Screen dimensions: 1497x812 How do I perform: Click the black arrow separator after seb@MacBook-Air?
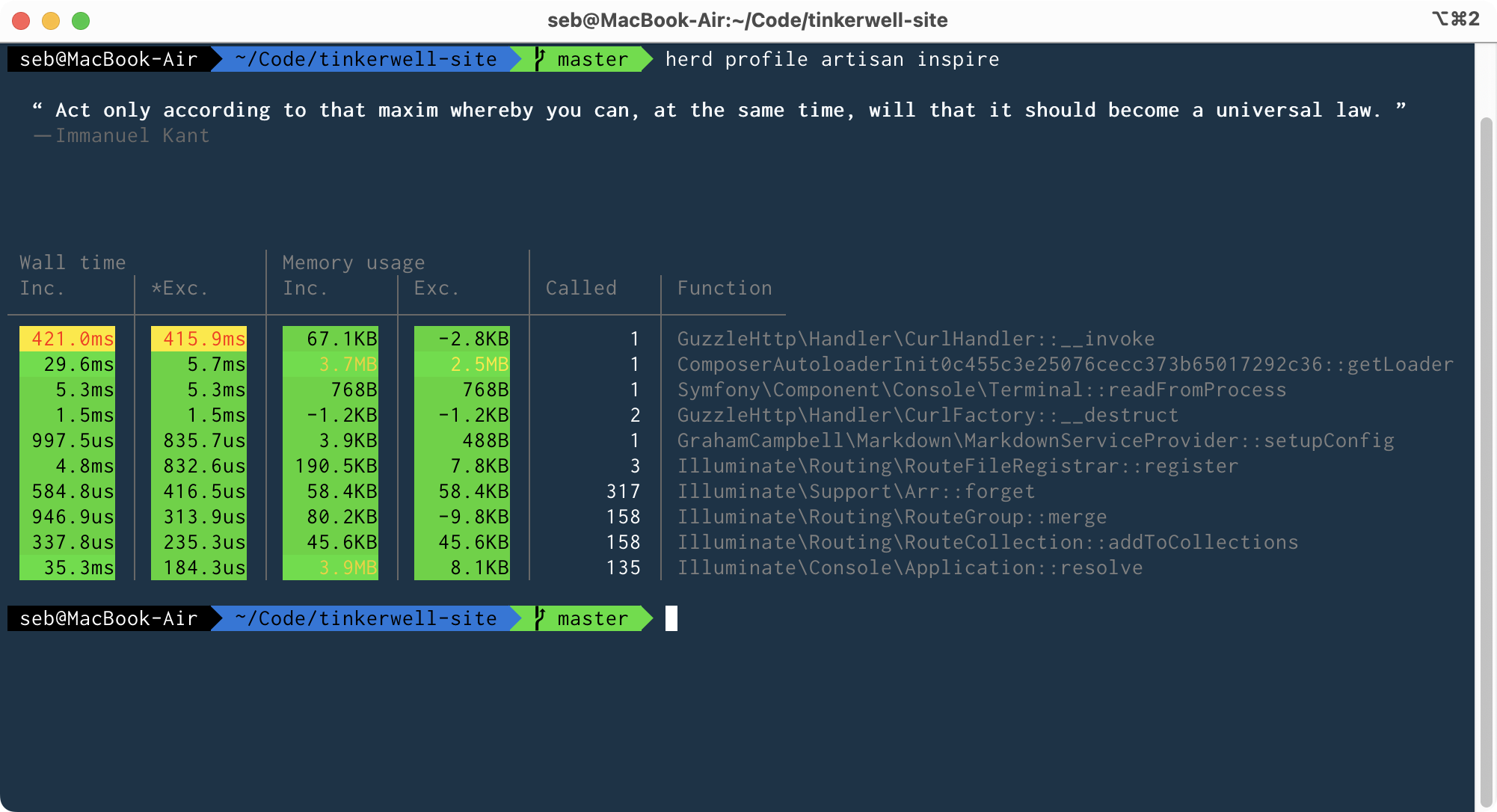tap(216, 59)
